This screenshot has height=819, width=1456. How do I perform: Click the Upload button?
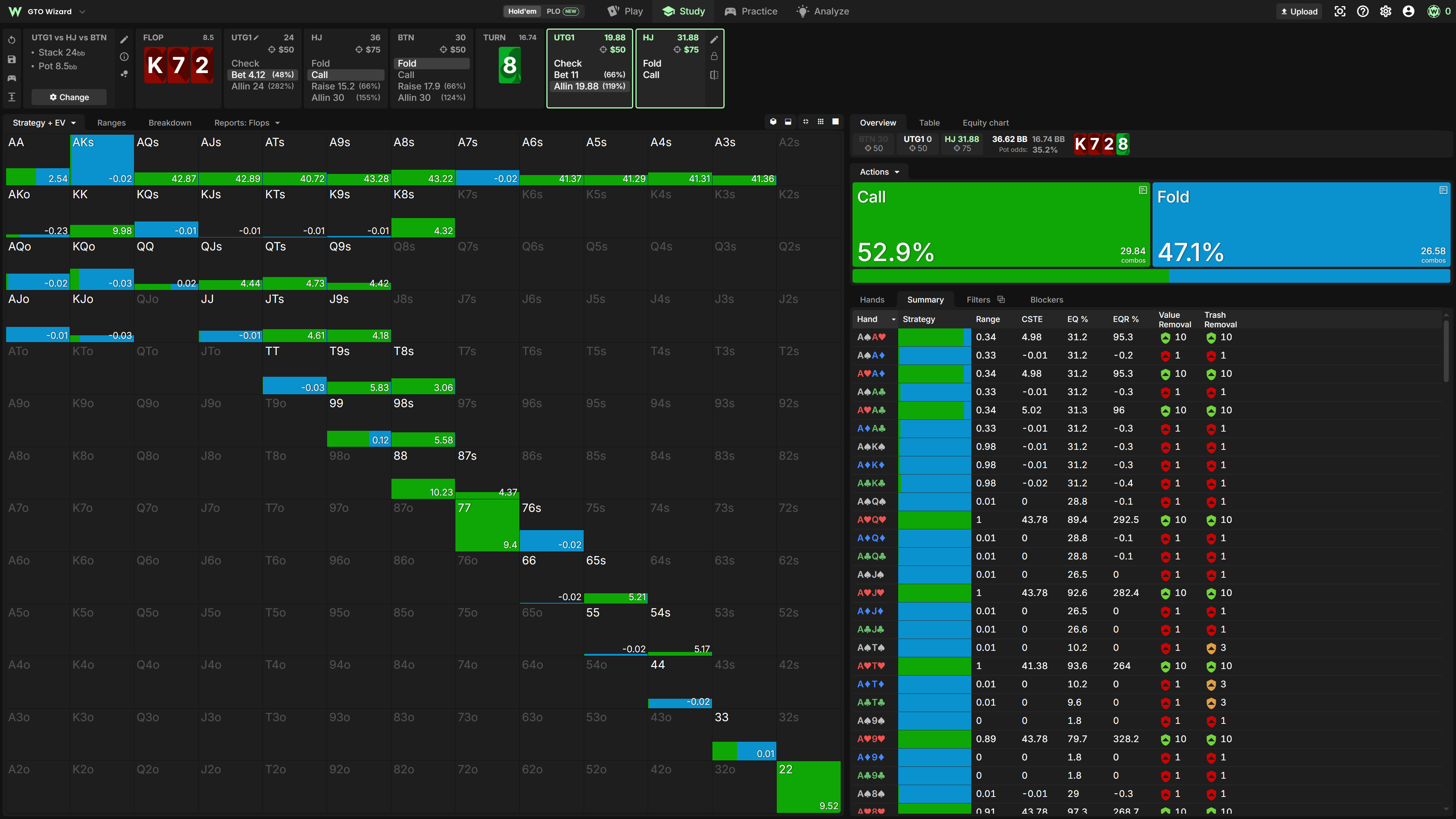1299,11
